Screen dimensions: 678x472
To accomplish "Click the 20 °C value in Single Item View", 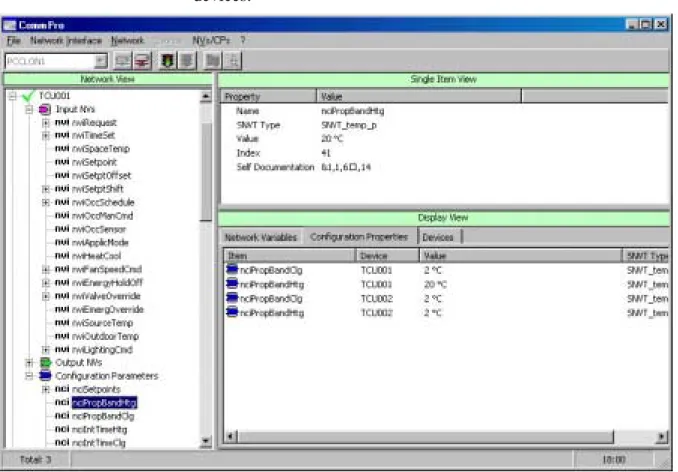I will tap(332, 139).
